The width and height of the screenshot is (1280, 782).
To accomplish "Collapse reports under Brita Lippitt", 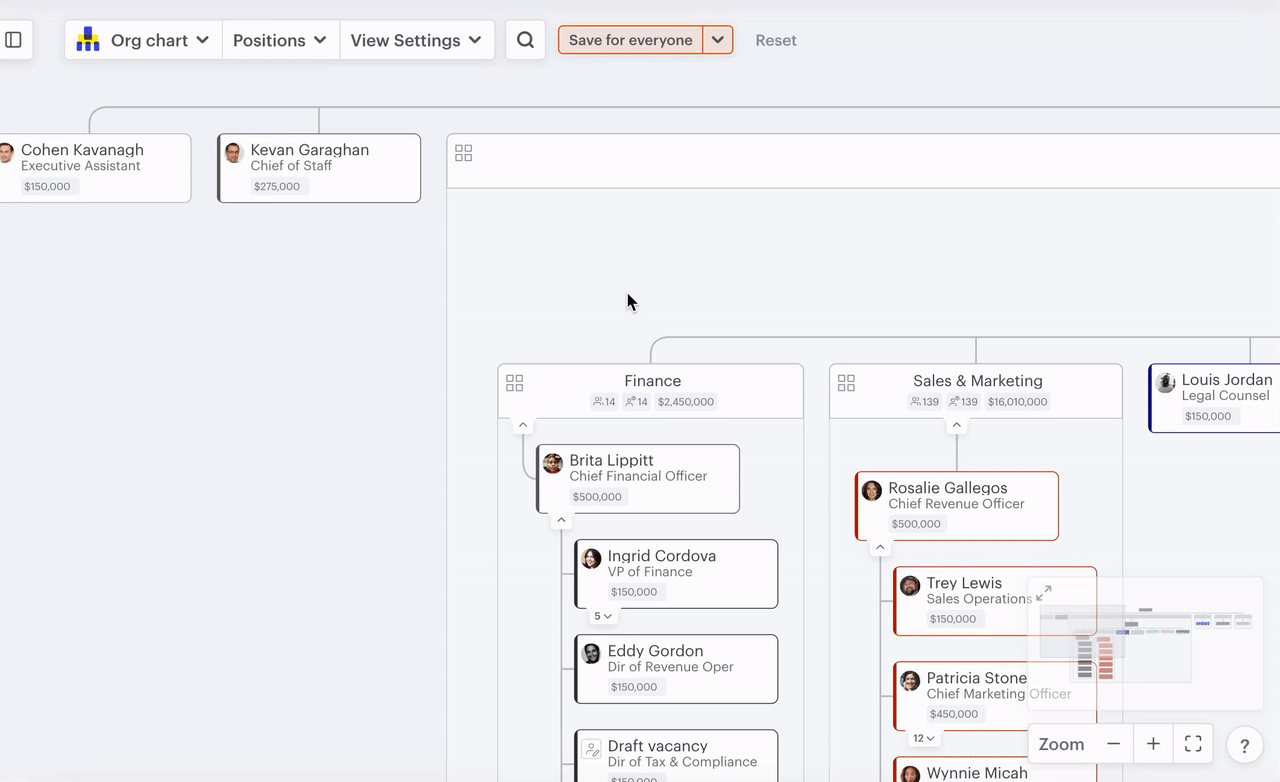I will [561, 520].
